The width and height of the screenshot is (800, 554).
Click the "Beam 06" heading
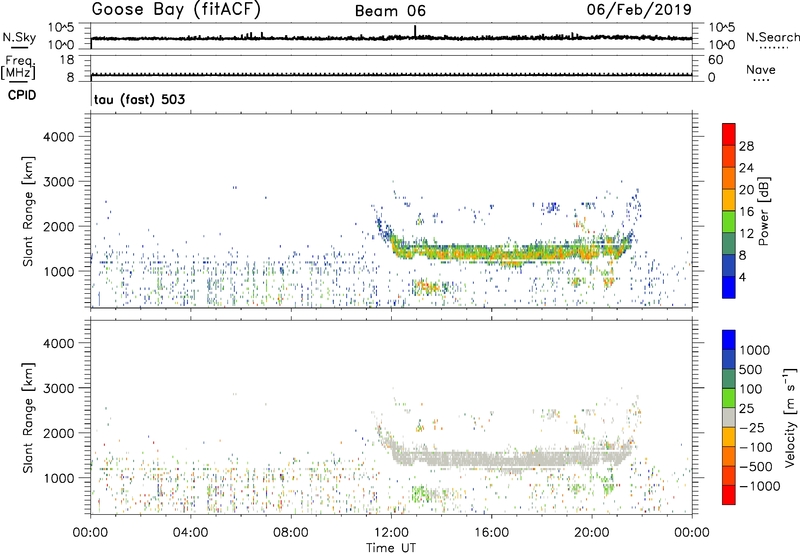(x=390, y=11)
